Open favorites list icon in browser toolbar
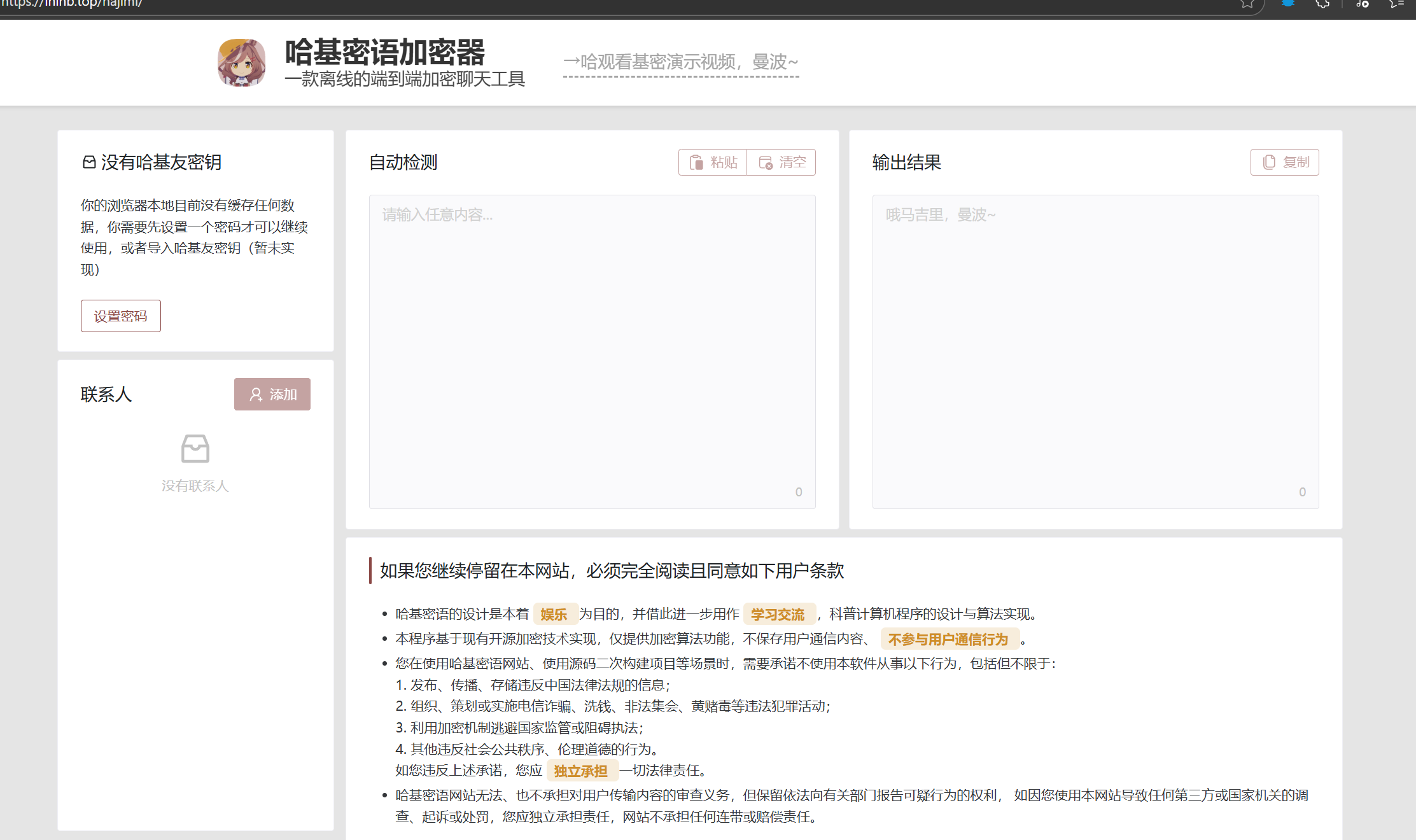This screenshot has height=840, width=1416. point(1397,4)
